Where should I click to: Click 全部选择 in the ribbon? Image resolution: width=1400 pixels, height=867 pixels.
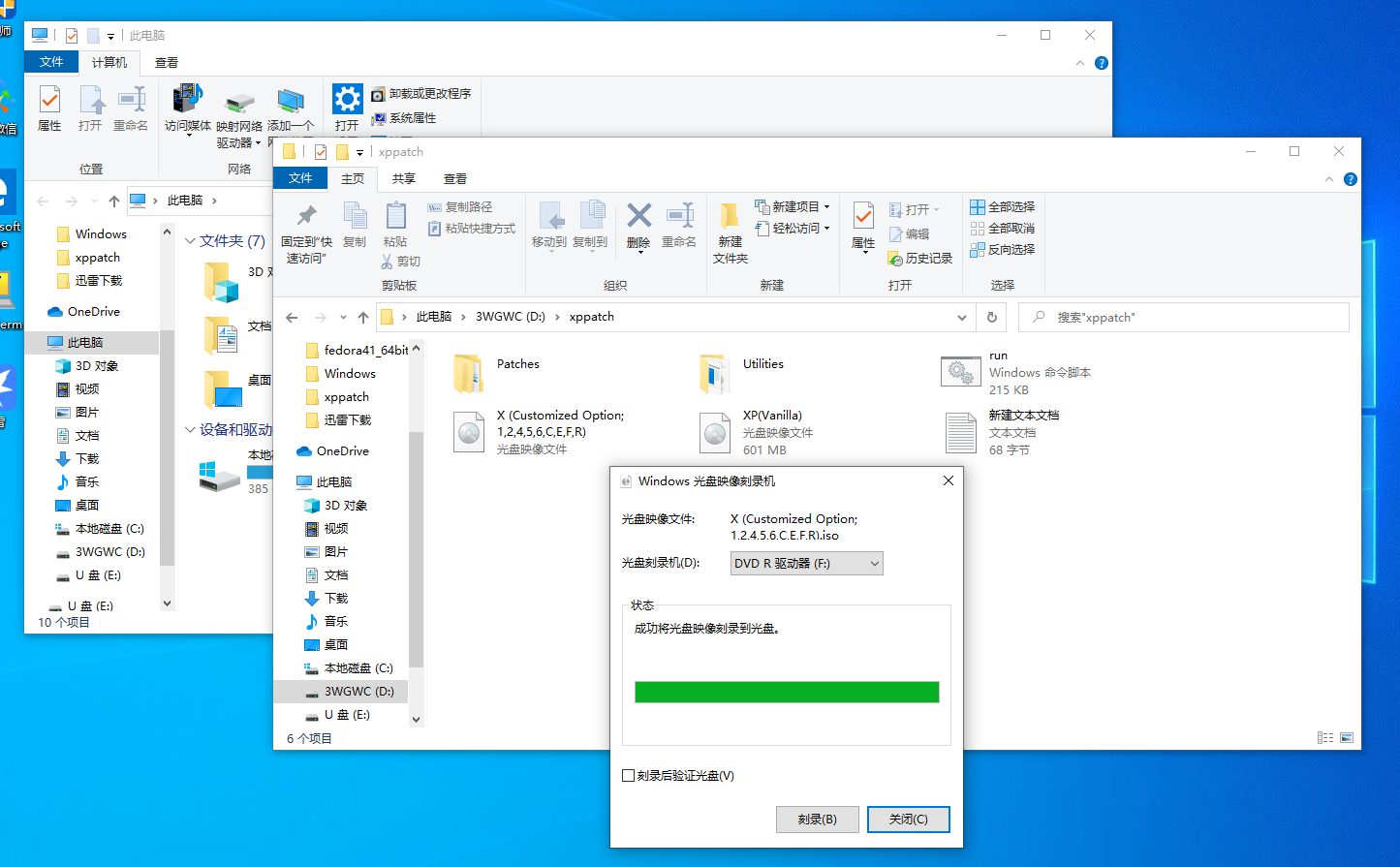click(x=1003, y=207)
